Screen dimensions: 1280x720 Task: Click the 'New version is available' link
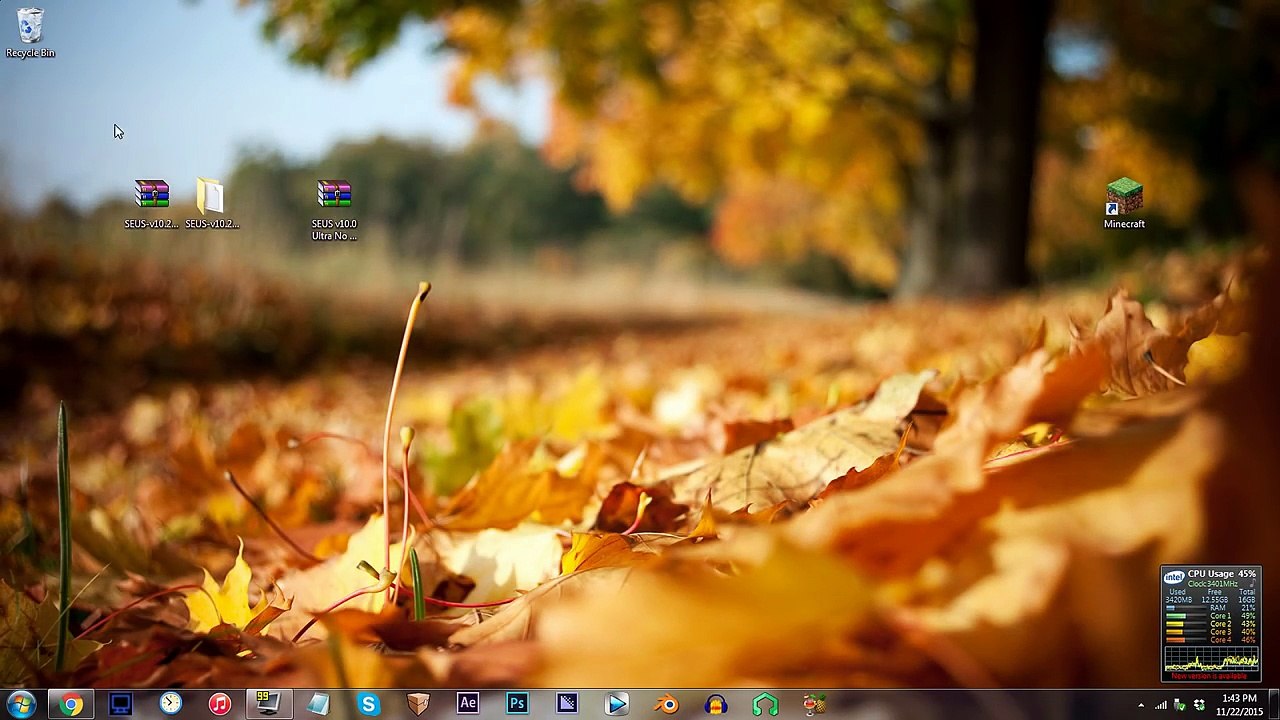click(x=1210, y=676)
